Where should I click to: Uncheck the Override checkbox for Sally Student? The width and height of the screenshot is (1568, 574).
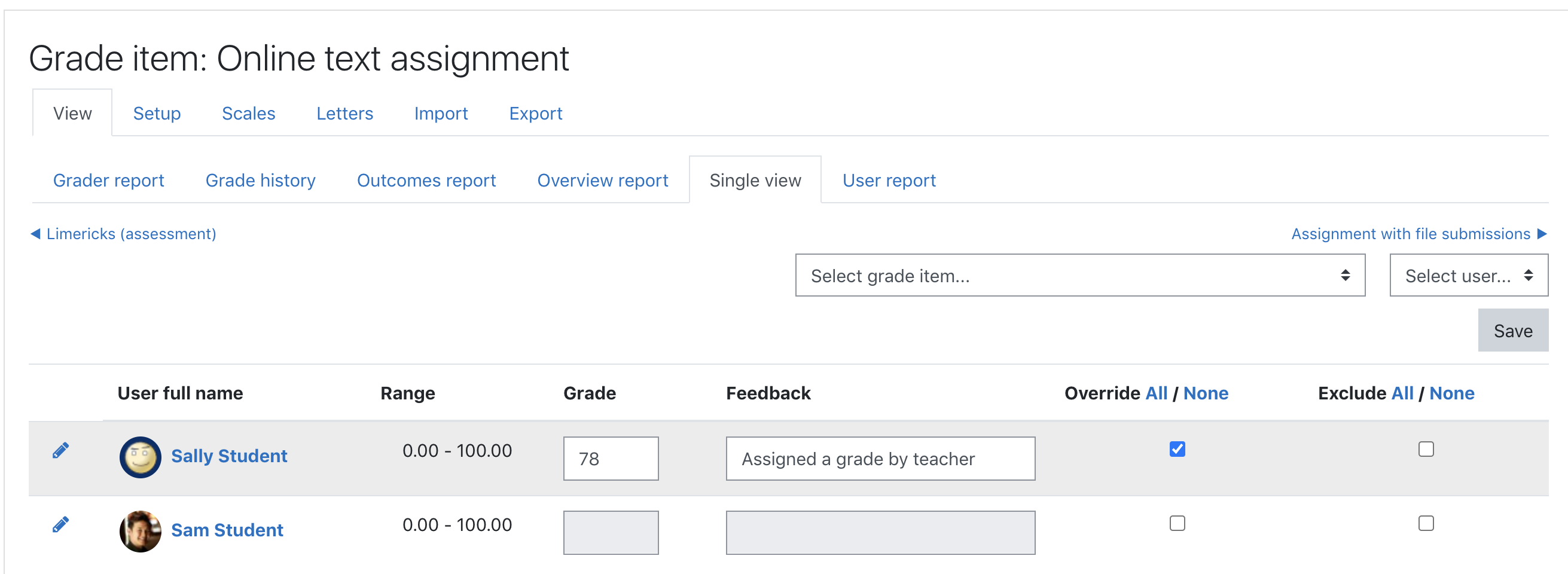pyautogui.click(x=1177, y=449)
